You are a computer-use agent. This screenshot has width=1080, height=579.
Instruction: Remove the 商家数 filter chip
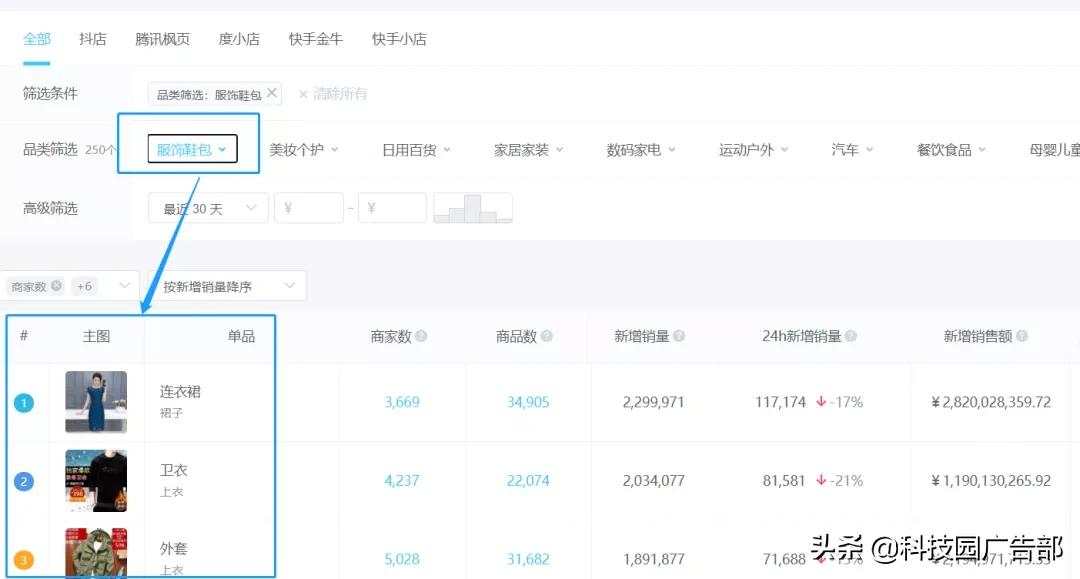point(56,284)
